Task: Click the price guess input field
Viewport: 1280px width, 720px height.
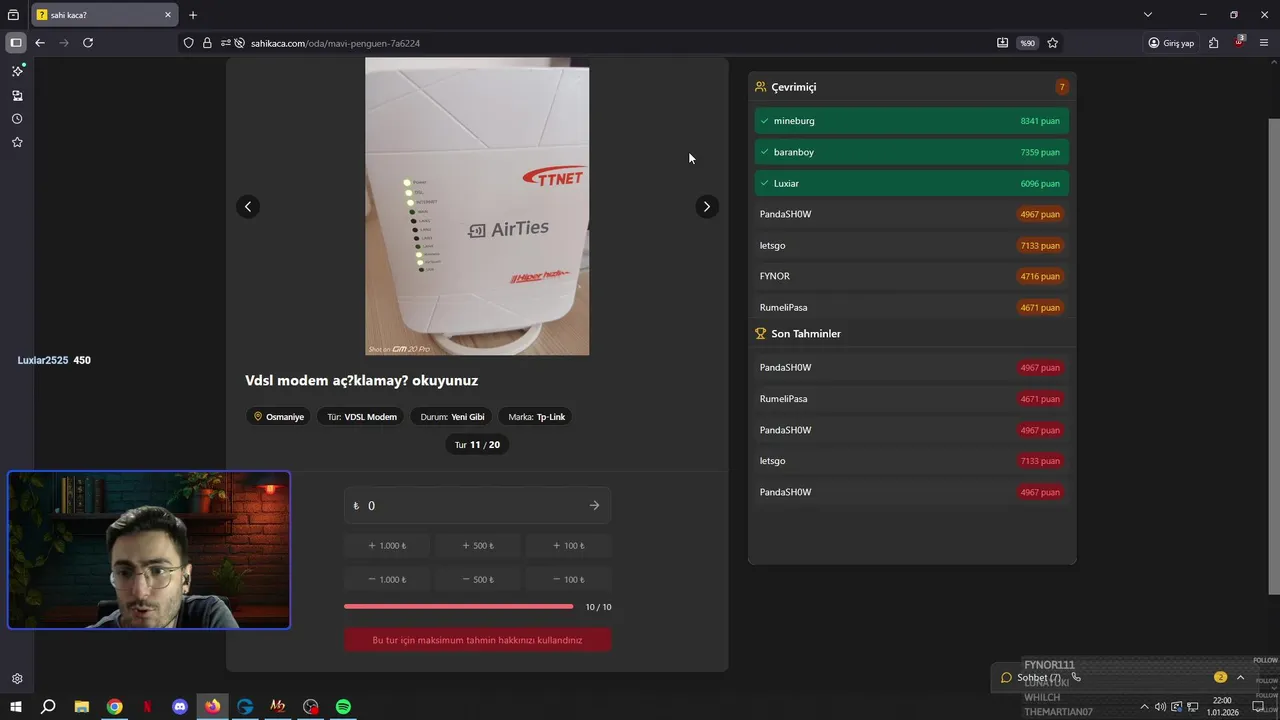Action: coord(477,506)
